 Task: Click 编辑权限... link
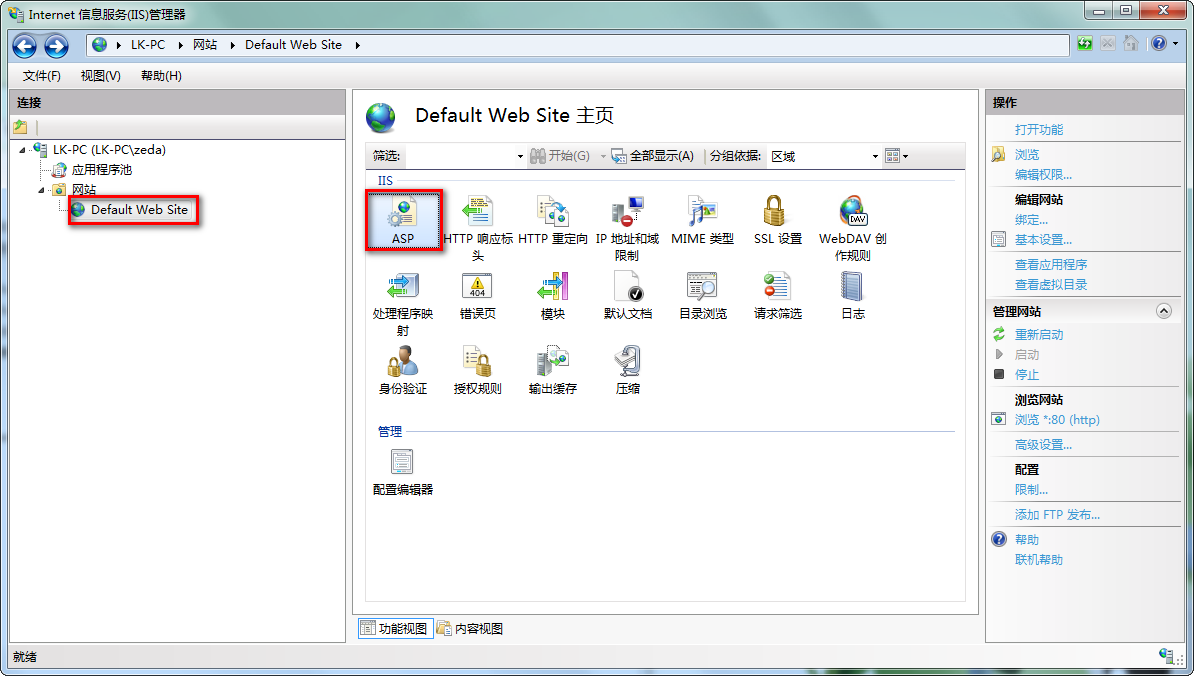pos(1043,174)
